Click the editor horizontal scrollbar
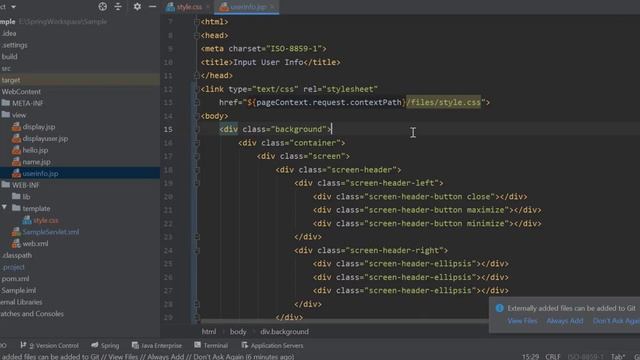The height and width of the screenshot is (360, 640). pos(344,322)
